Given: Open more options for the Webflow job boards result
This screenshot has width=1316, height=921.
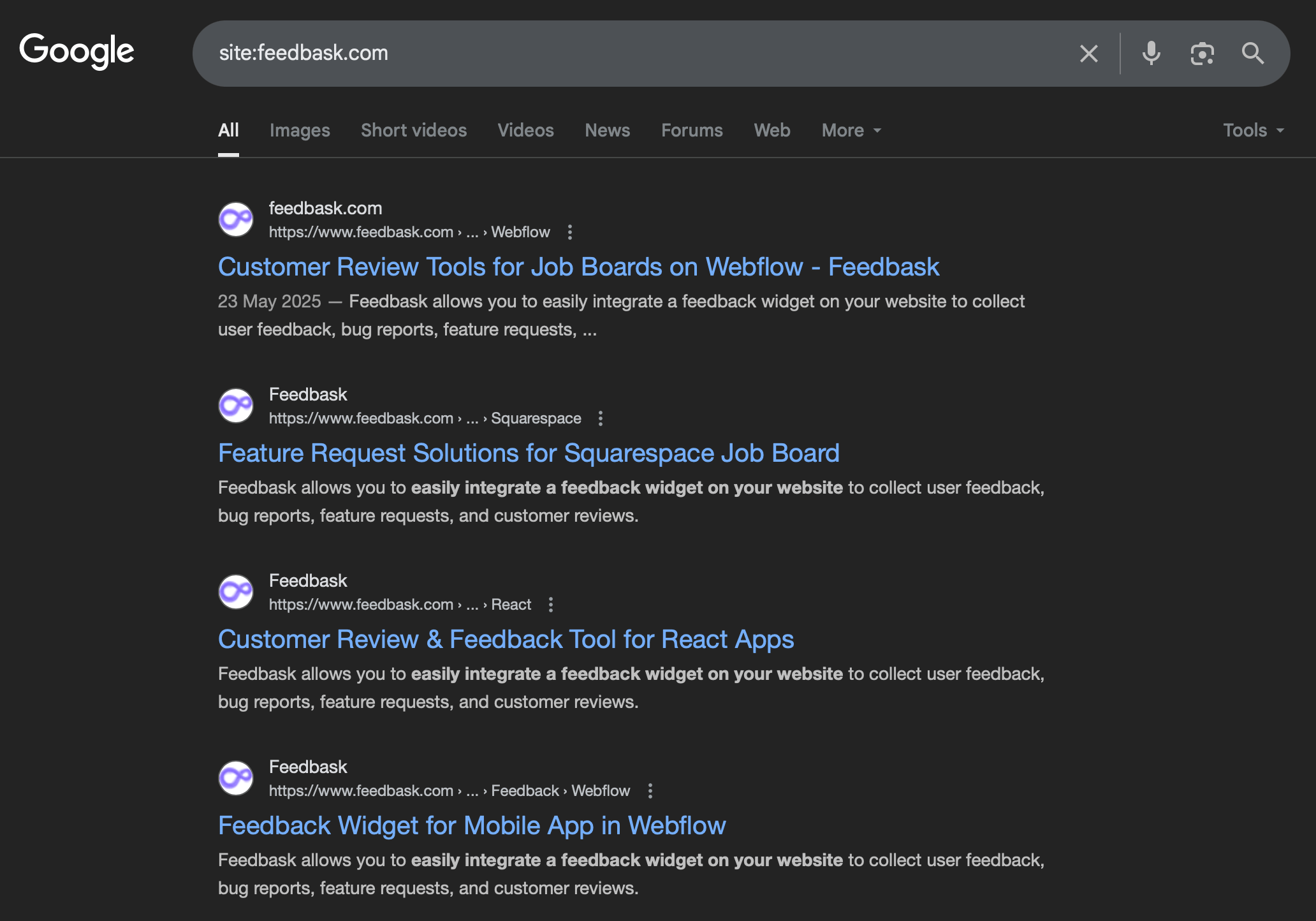Looking at the screenshot, I should click(570, 232).
